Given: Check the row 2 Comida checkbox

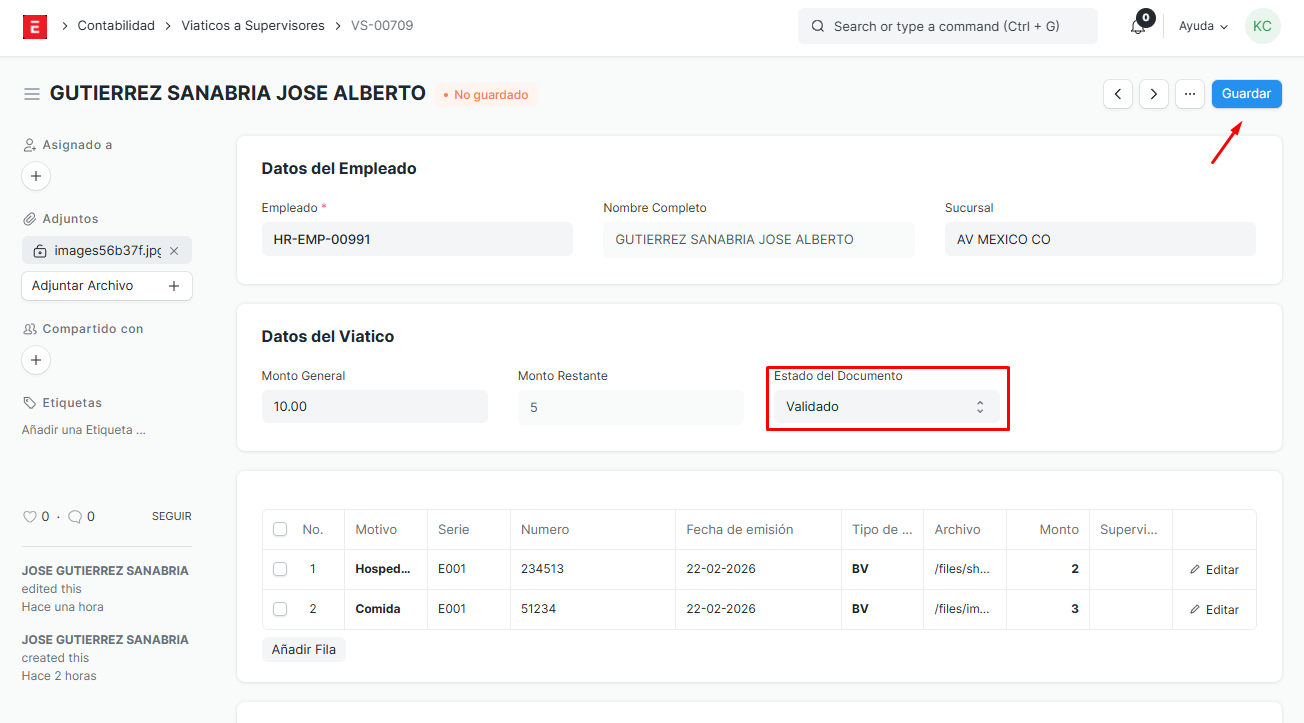Looking at the screenshot, I should [280, 609].
